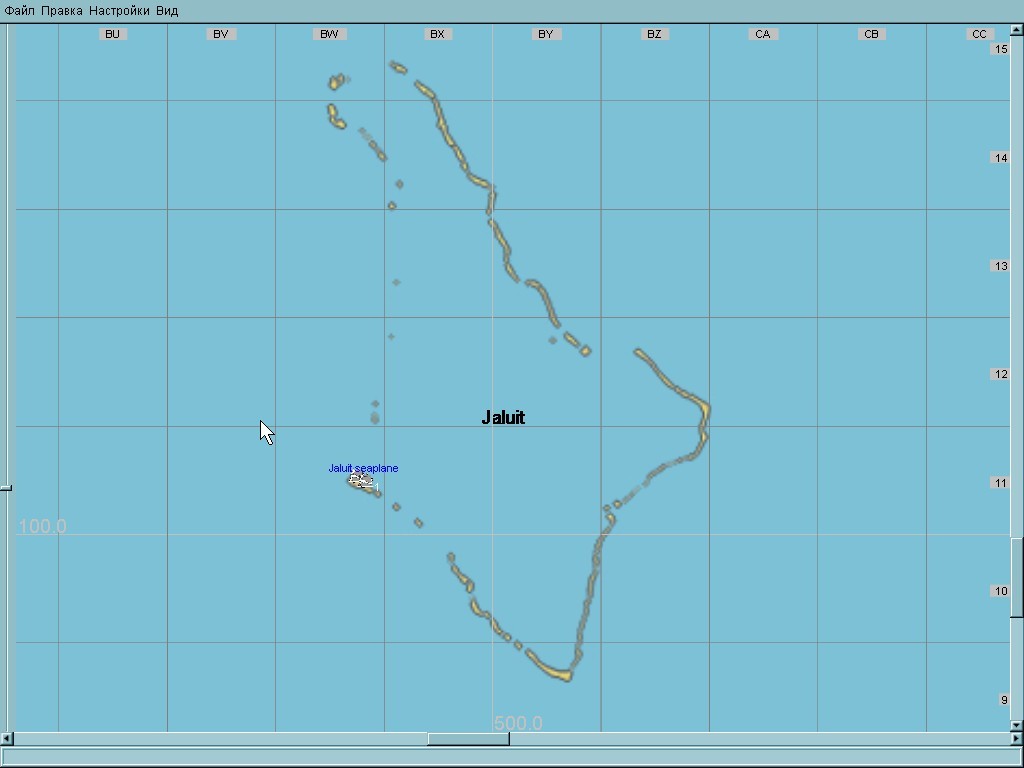Click the BW column header

coord(329,34)
